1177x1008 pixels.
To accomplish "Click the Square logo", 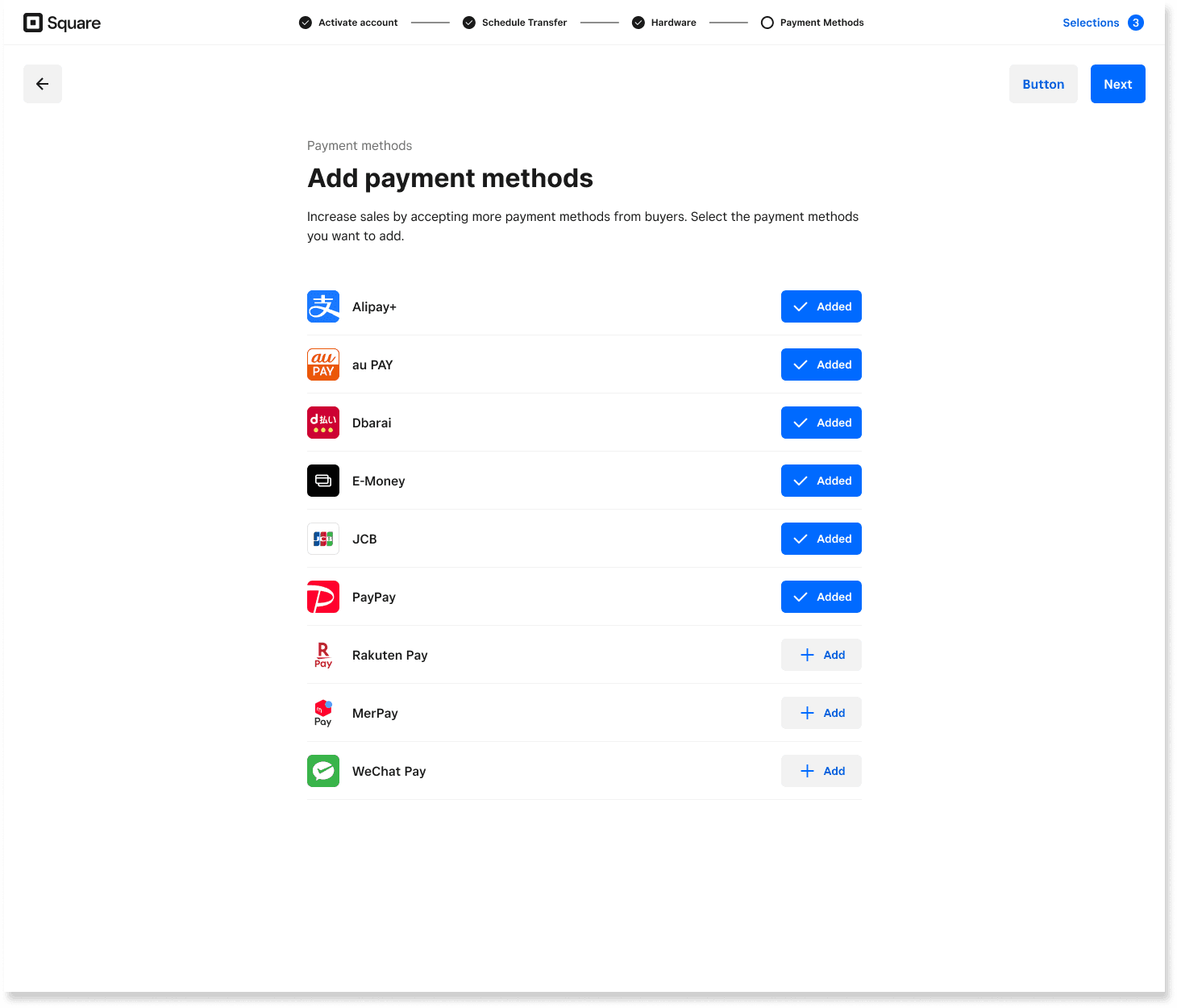I will (62, 23).
